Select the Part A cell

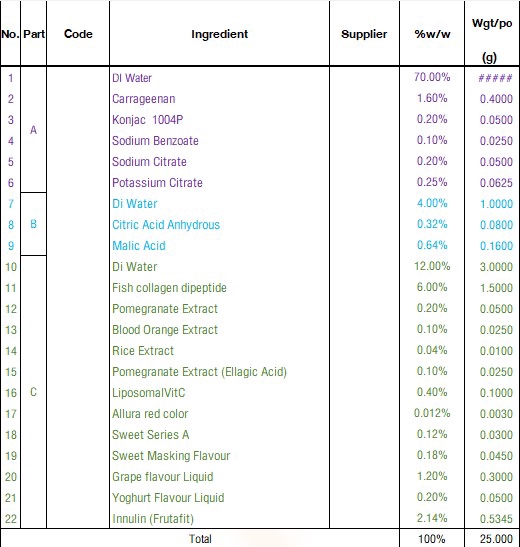coord(33,130)
